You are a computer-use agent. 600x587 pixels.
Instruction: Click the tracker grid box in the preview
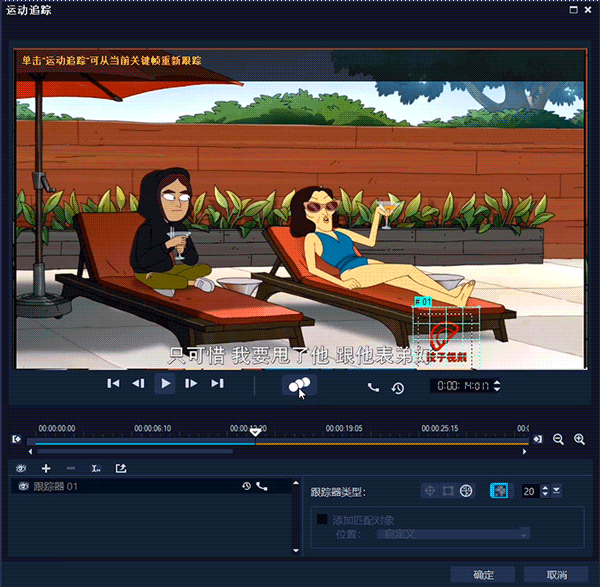pos(446,338)
